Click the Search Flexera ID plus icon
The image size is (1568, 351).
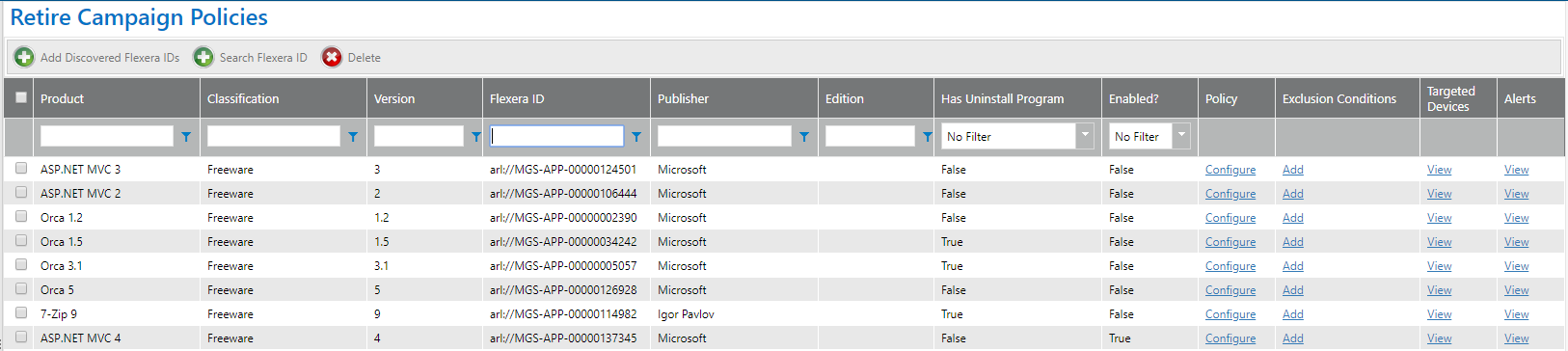(x=203, y=58)
